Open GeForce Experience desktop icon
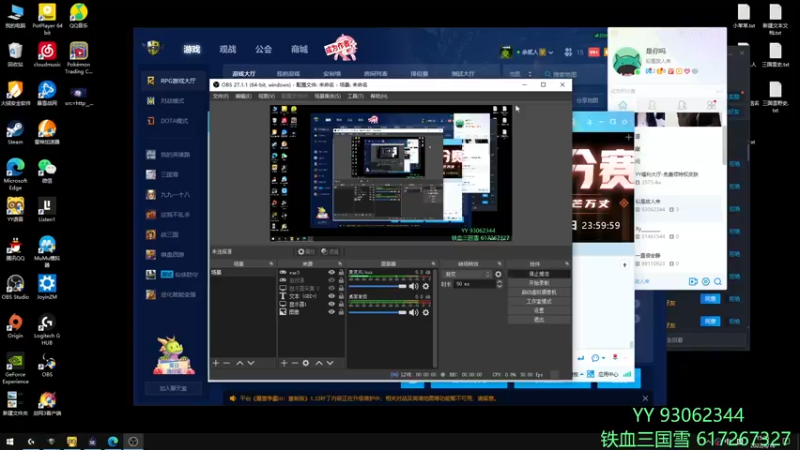This screenshot has height=450, width=800. click(15, 368)
